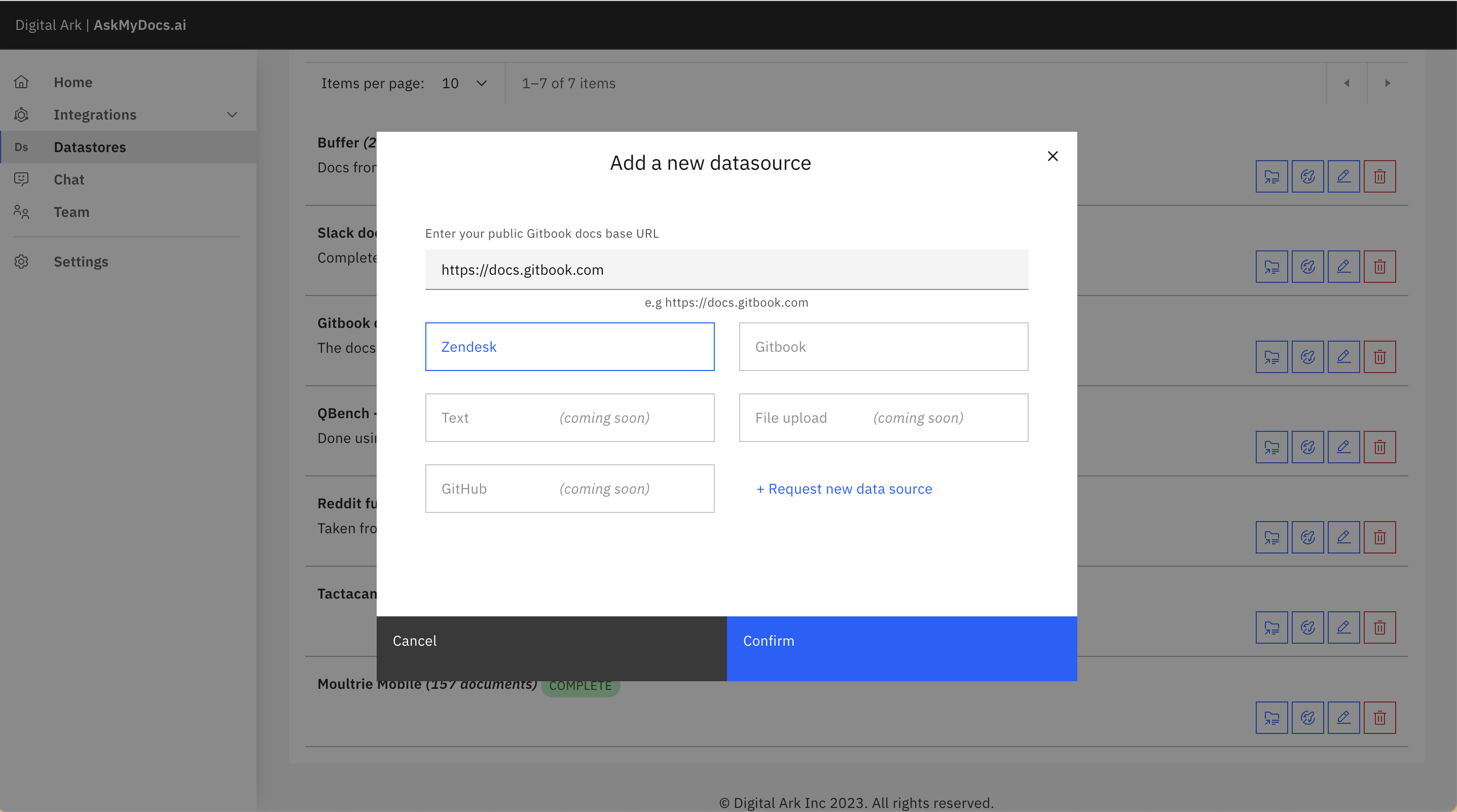
Task: Confirm the new datasource
Action: coord(901,649)
